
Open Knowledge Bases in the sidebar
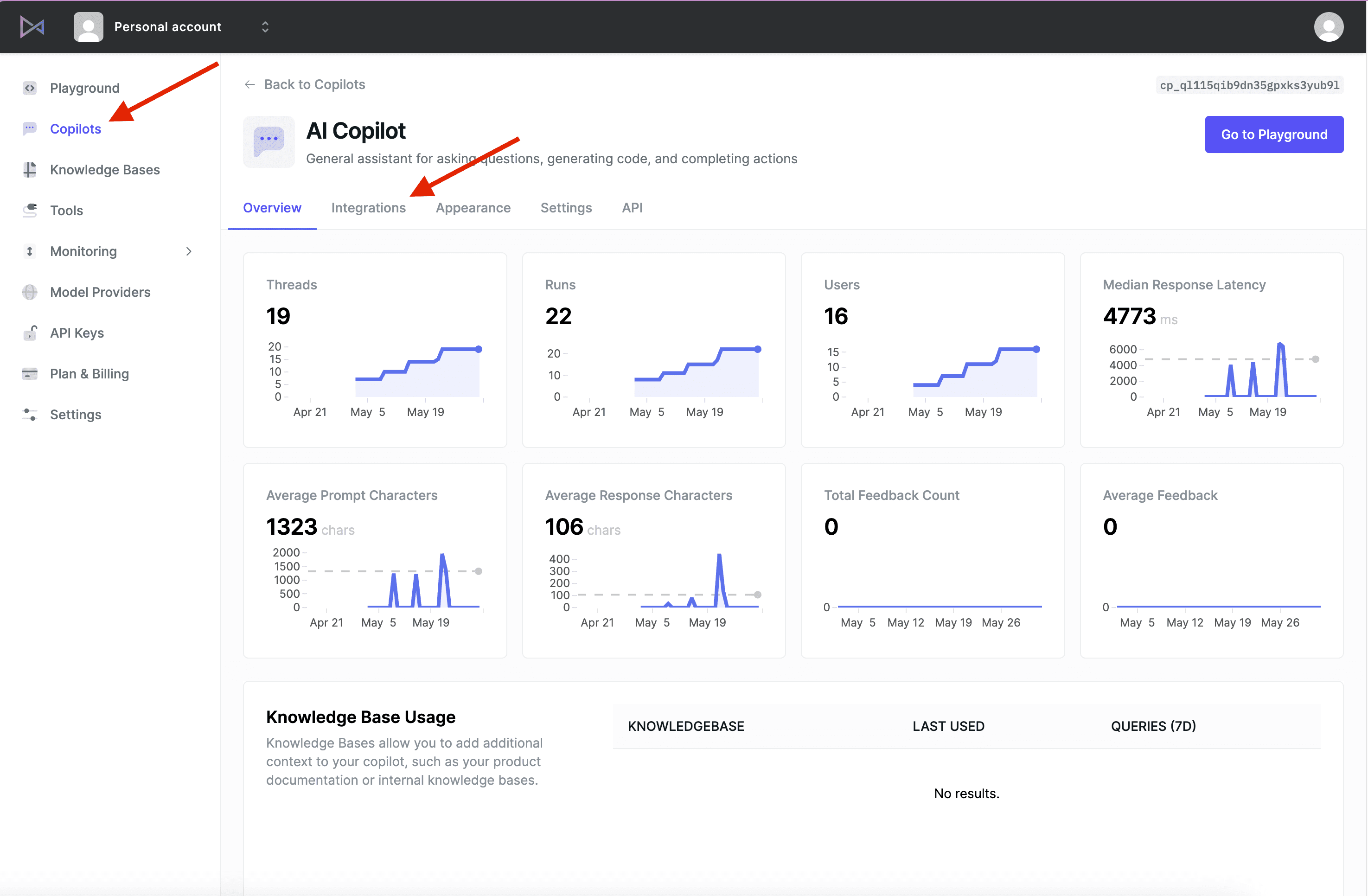[105, 170]
